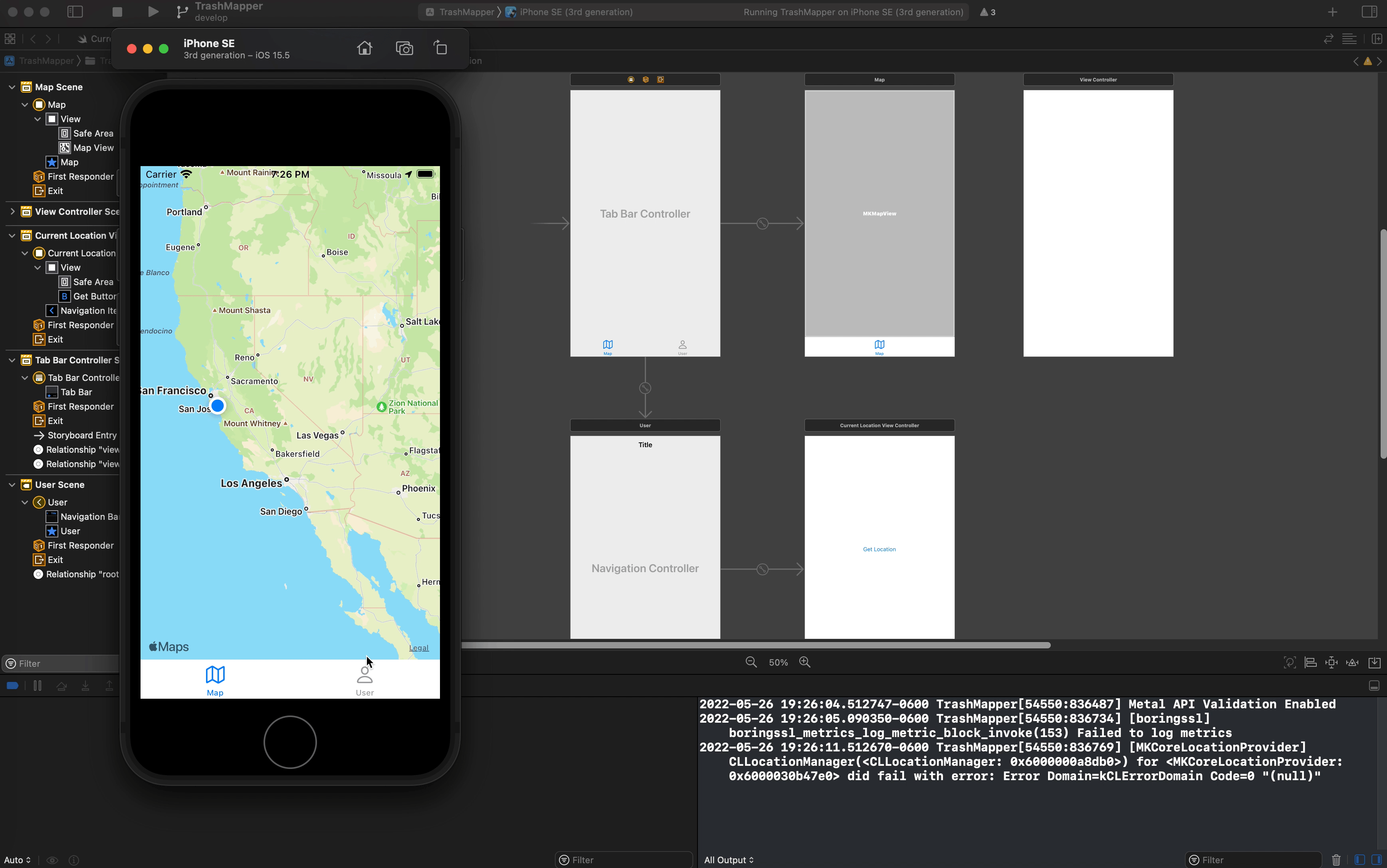The image size is (1387, 868).
Task: Open the Adjust Editor Options icon
Action: click(1349, 38)
